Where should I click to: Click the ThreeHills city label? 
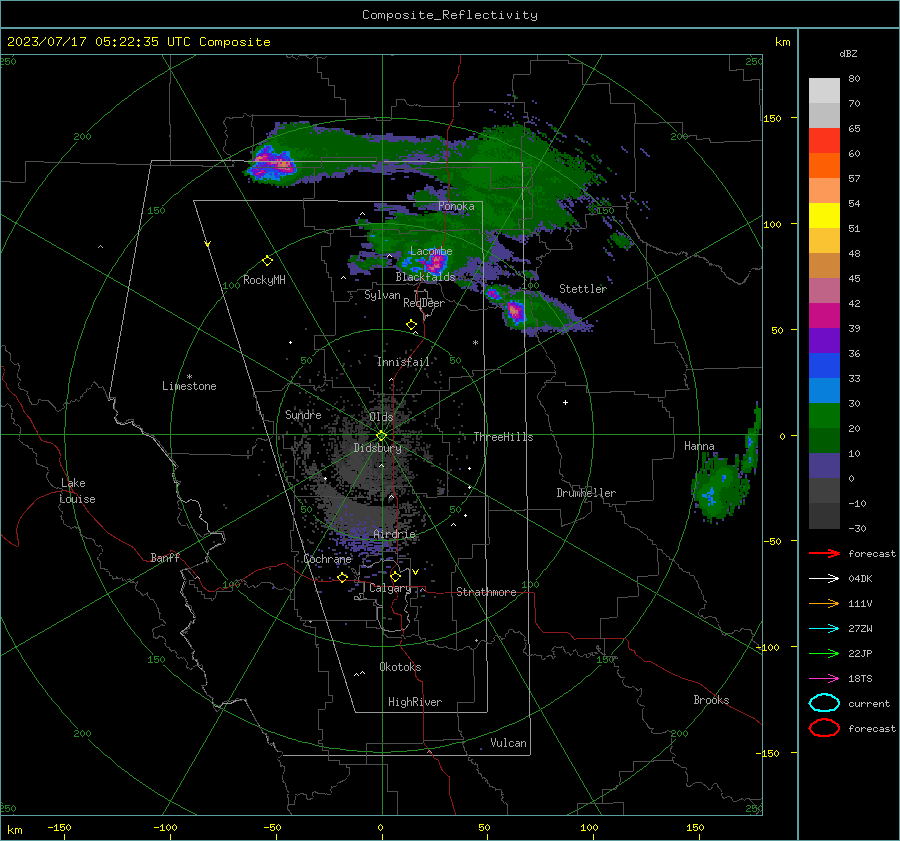(x=503, y=437)
